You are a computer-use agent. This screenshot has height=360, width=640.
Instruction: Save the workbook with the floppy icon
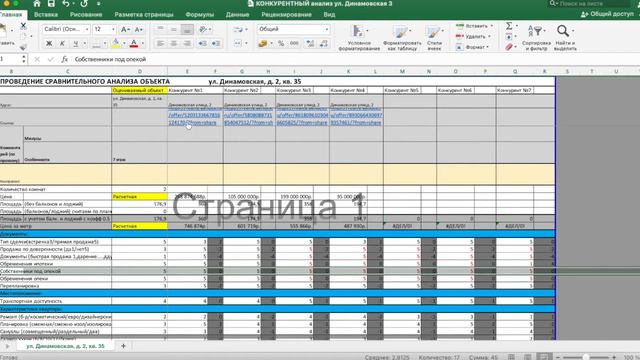coord(51,4)
